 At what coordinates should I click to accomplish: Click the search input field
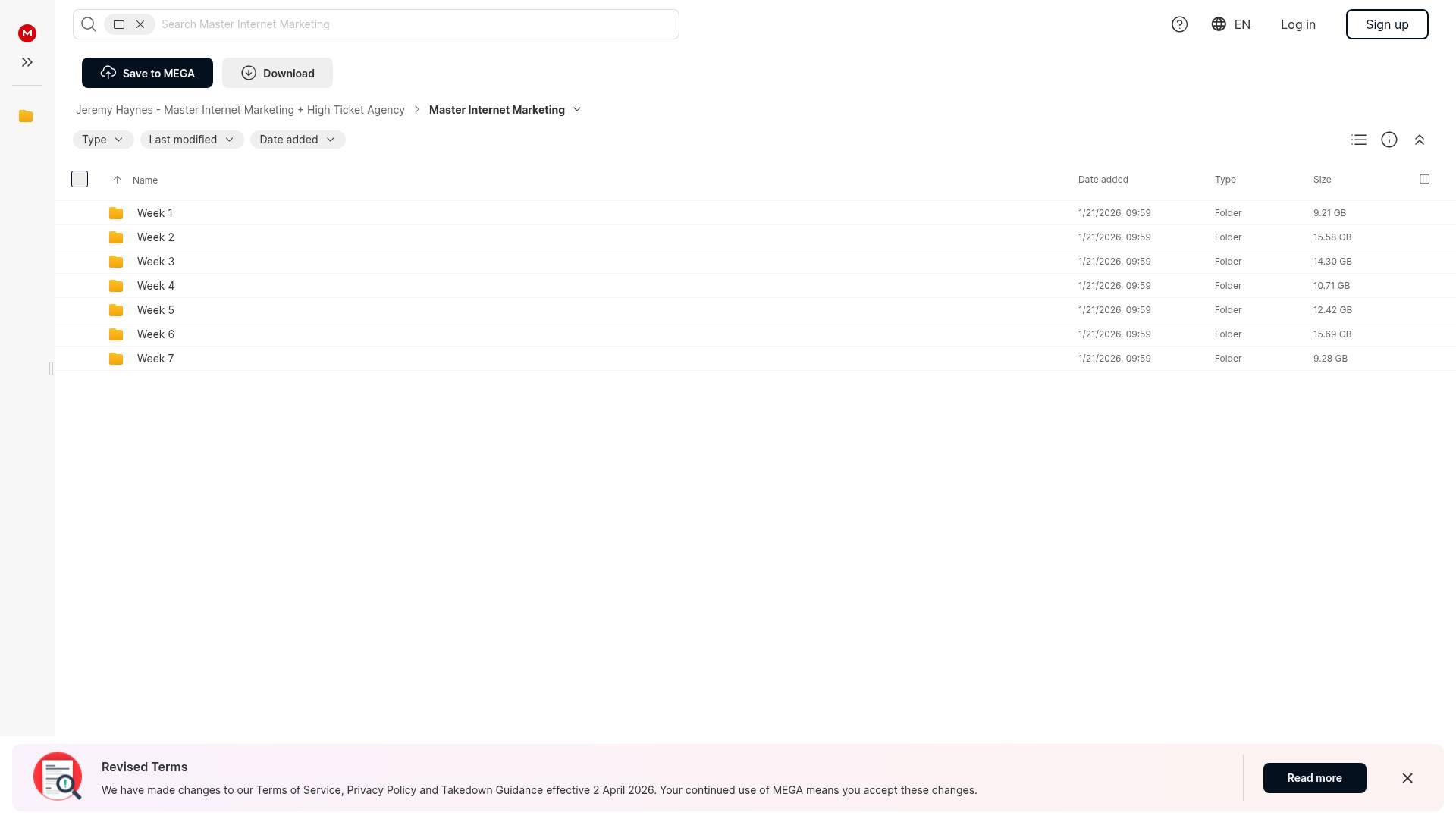(417, 24)
